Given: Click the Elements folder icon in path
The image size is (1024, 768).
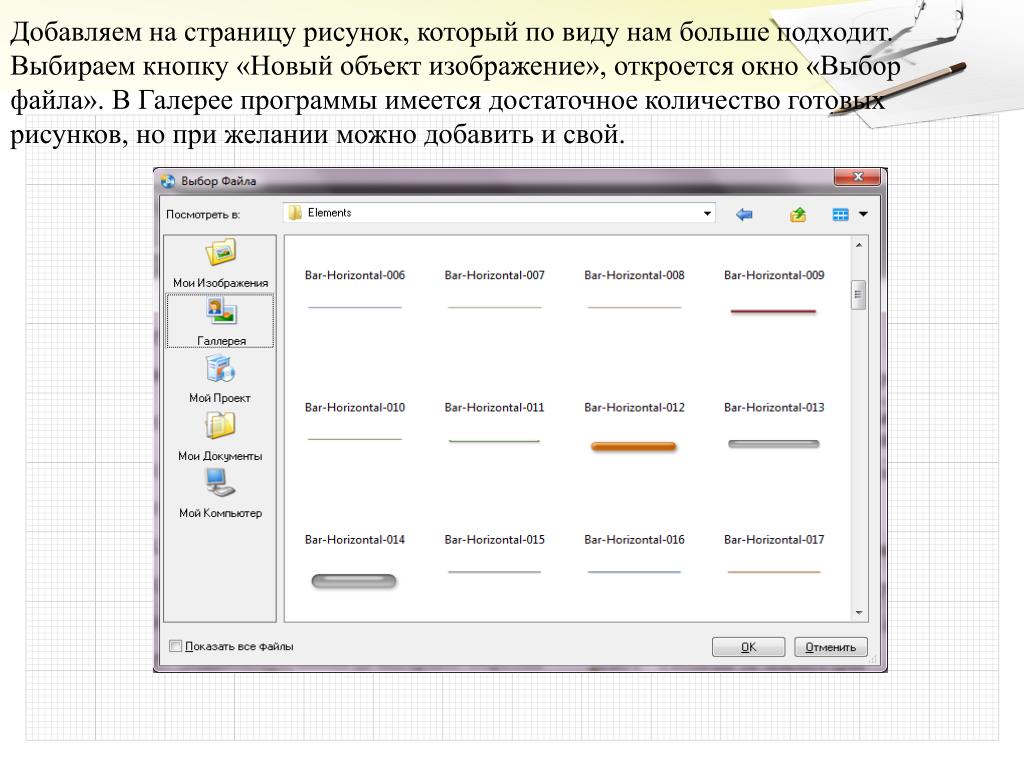Looking at the screenshot, I should [295, 213].
